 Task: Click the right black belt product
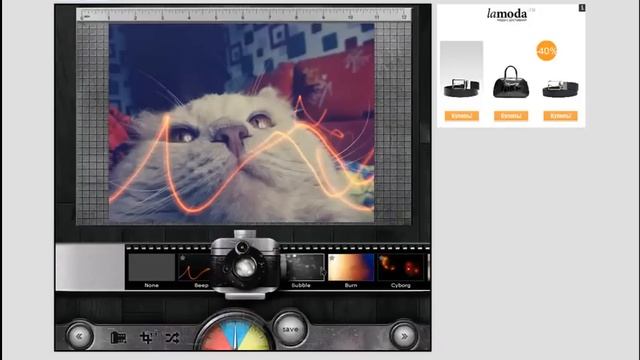click(x=560, y=89)
